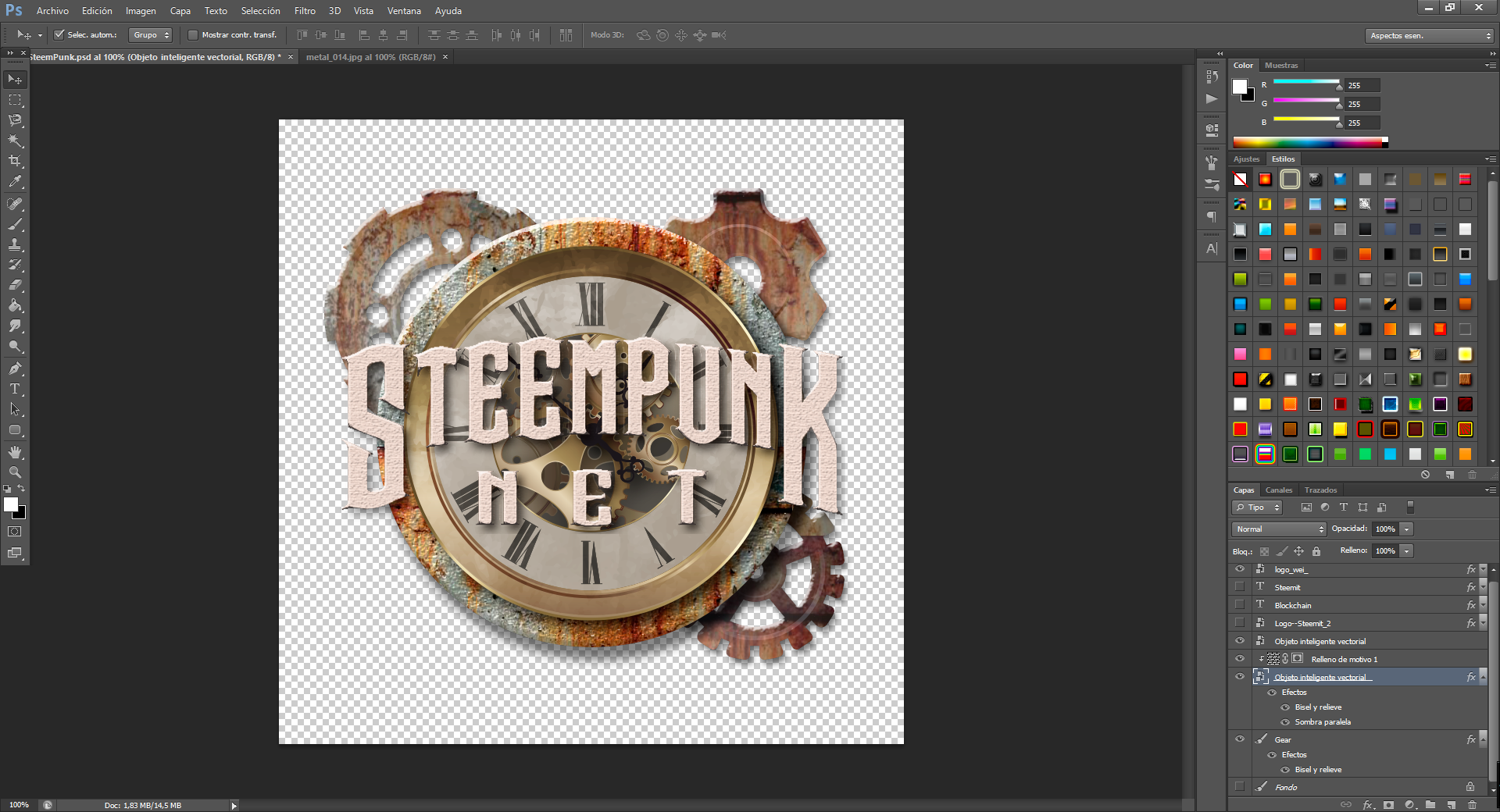Viewport: 1500px width, 812px height.
Task: Uncheck the Selec. autom. checkbox
Action: 59,35
